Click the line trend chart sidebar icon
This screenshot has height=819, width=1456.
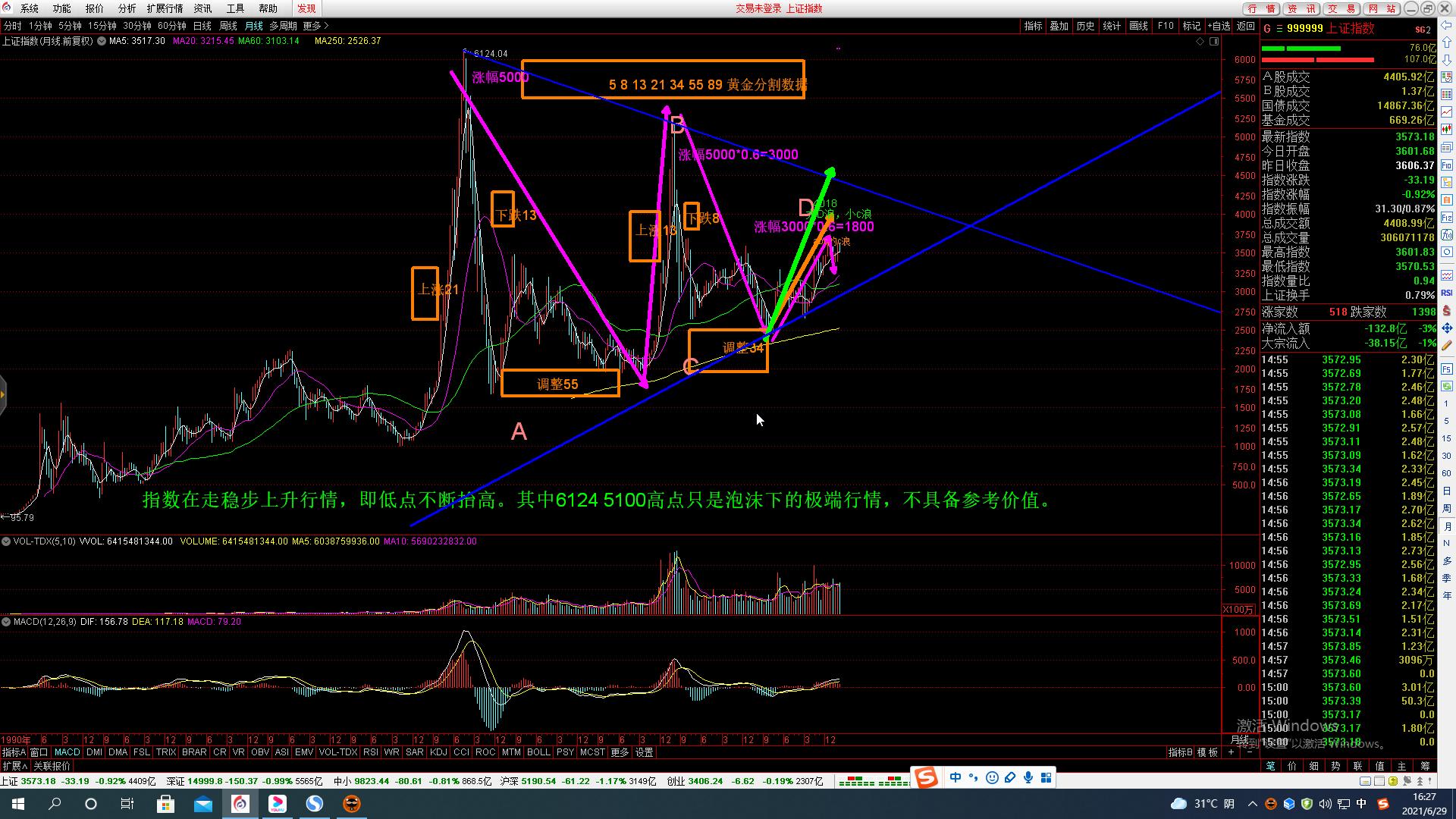coord(1446,111)
